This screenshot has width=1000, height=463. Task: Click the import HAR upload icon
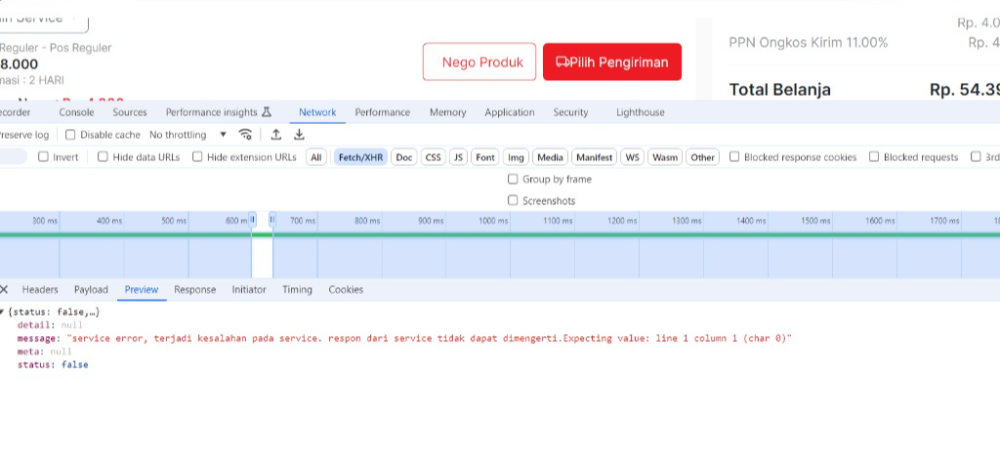[x=276, y=135]
